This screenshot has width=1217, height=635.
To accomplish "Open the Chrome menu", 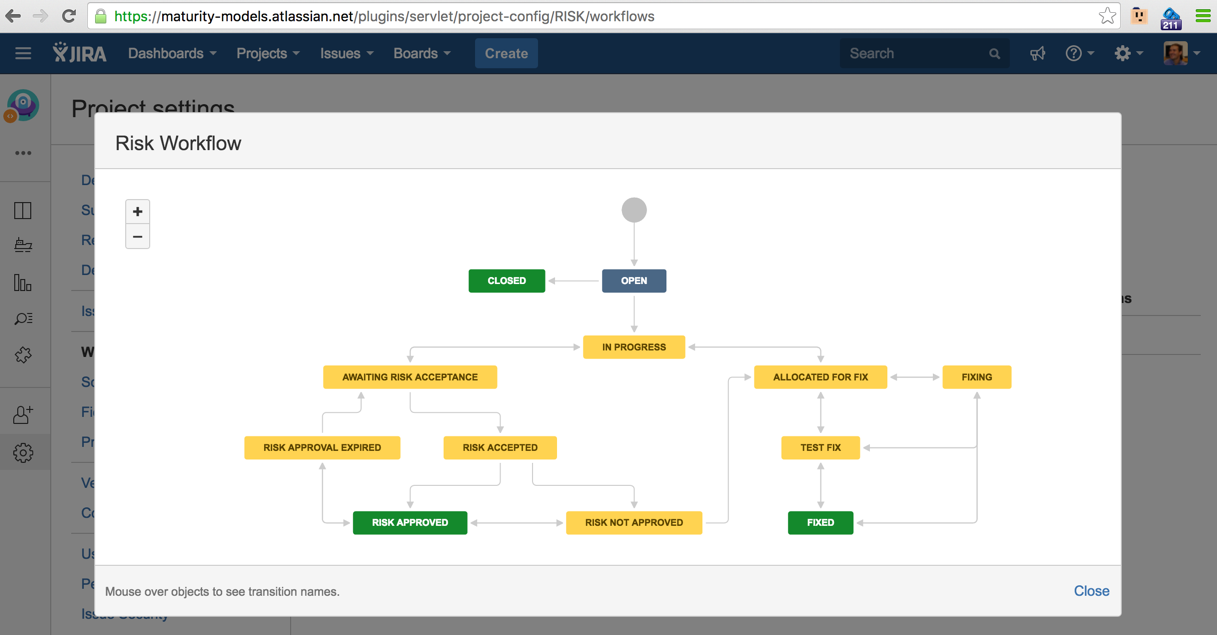I will (x=1203, y=16).
